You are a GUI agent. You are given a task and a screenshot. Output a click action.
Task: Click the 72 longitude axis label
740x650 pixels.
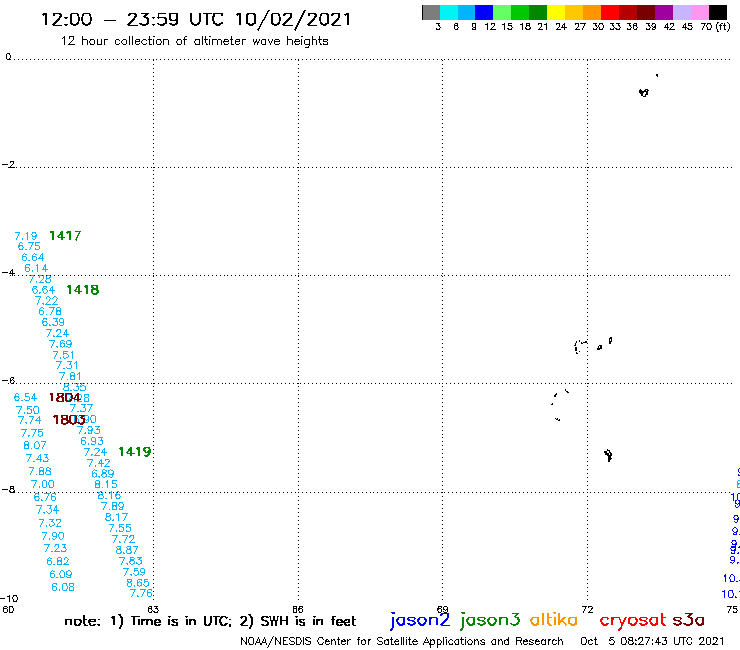tap(587, 609)
